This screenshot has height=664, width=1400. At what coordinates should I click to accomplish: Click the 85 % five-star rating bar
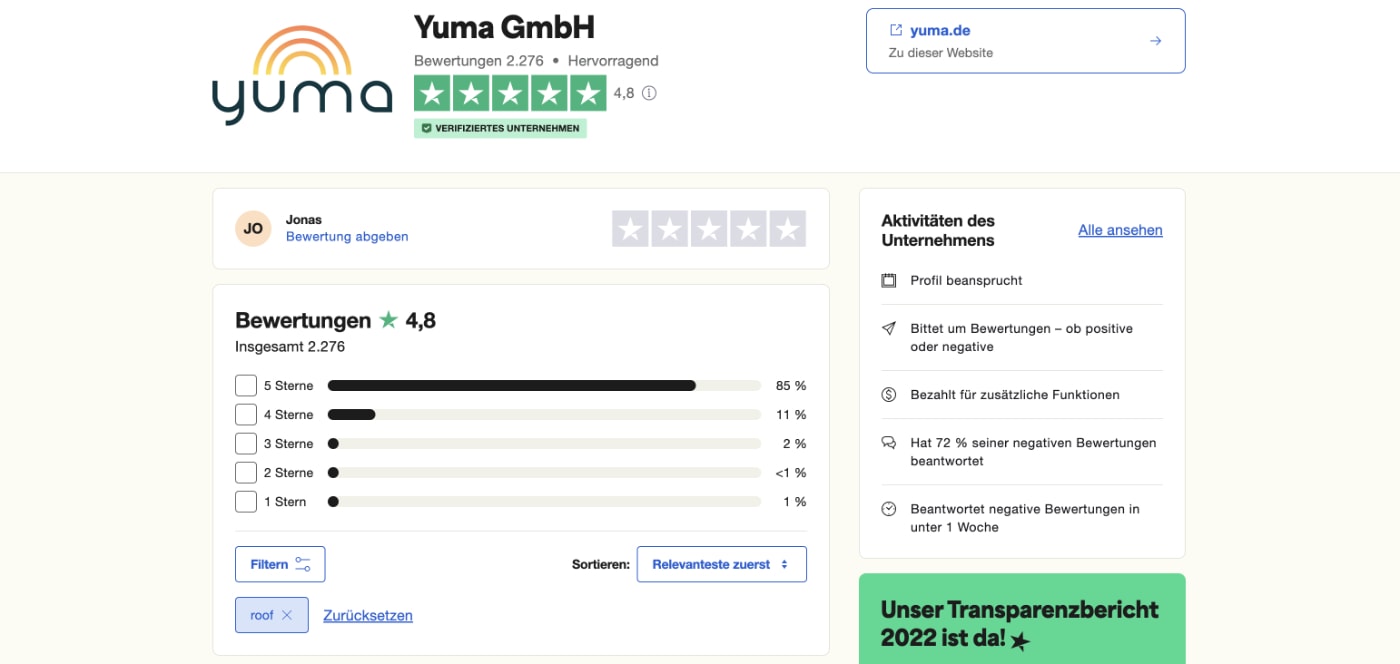click(512, 385)
